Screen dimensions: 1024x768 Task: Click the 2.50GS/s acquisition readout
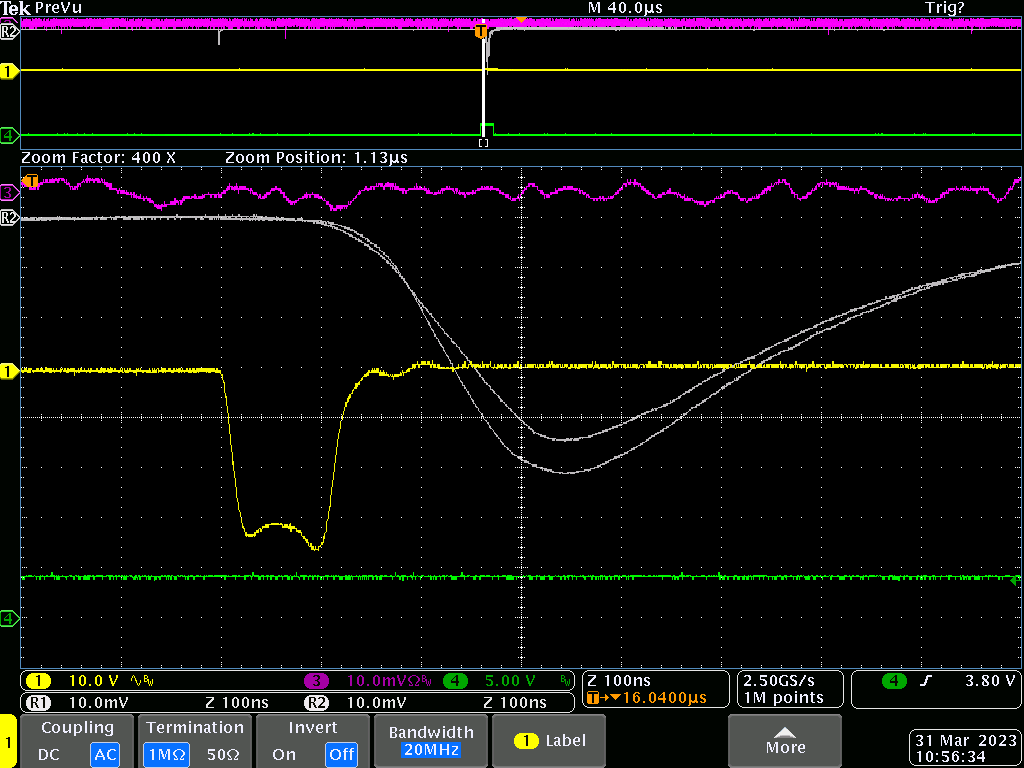(x=778, y=681)
